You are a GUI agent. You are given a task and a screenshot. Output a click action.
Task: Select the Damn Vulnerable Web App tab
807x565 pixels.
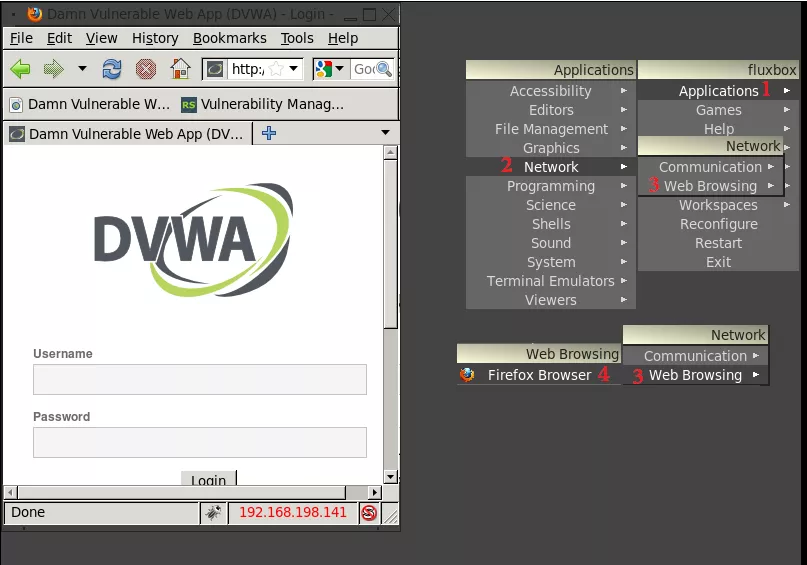click(x=128, y=134)
